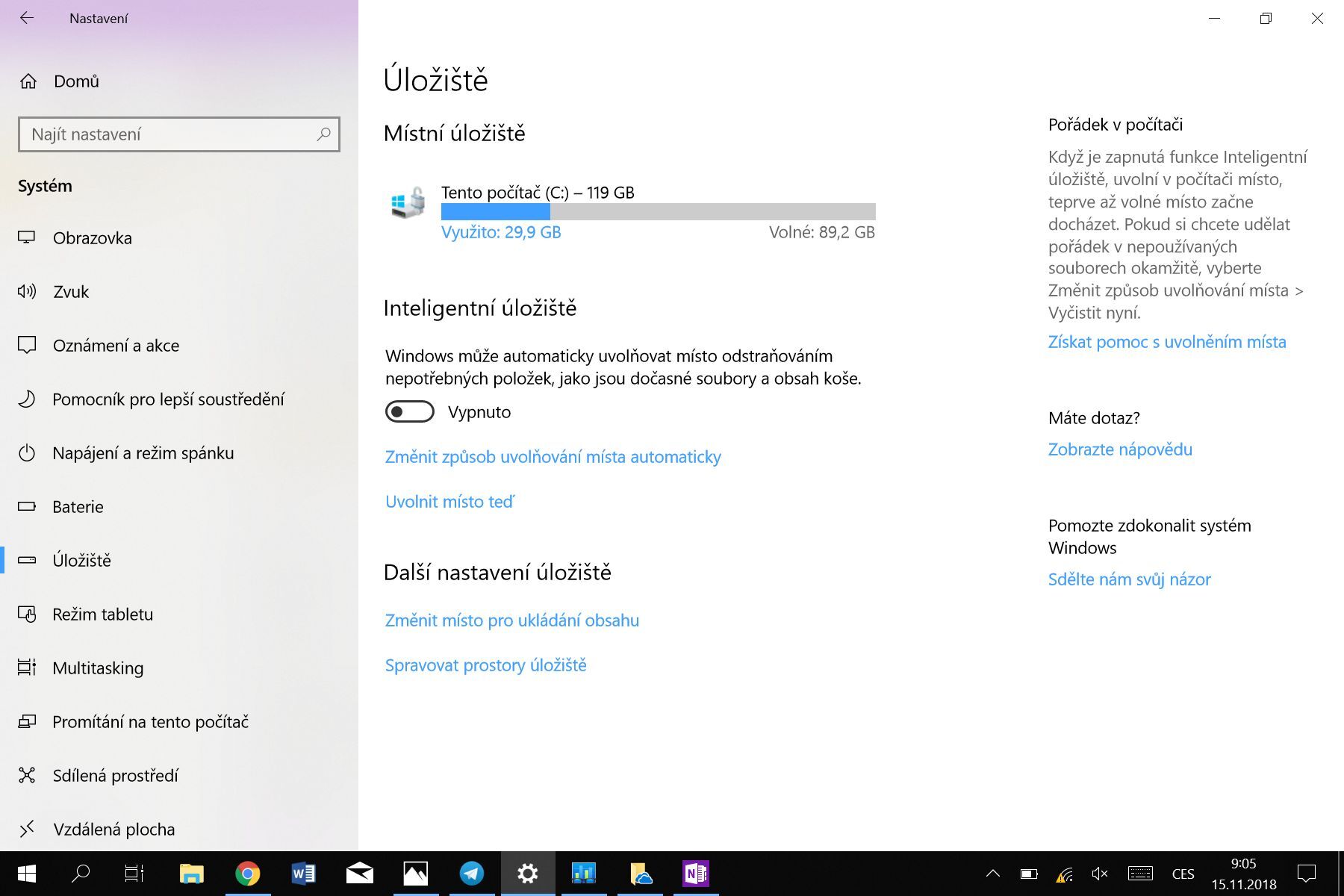
Task: Select Úložiště in the System menu
Action: 81,560
